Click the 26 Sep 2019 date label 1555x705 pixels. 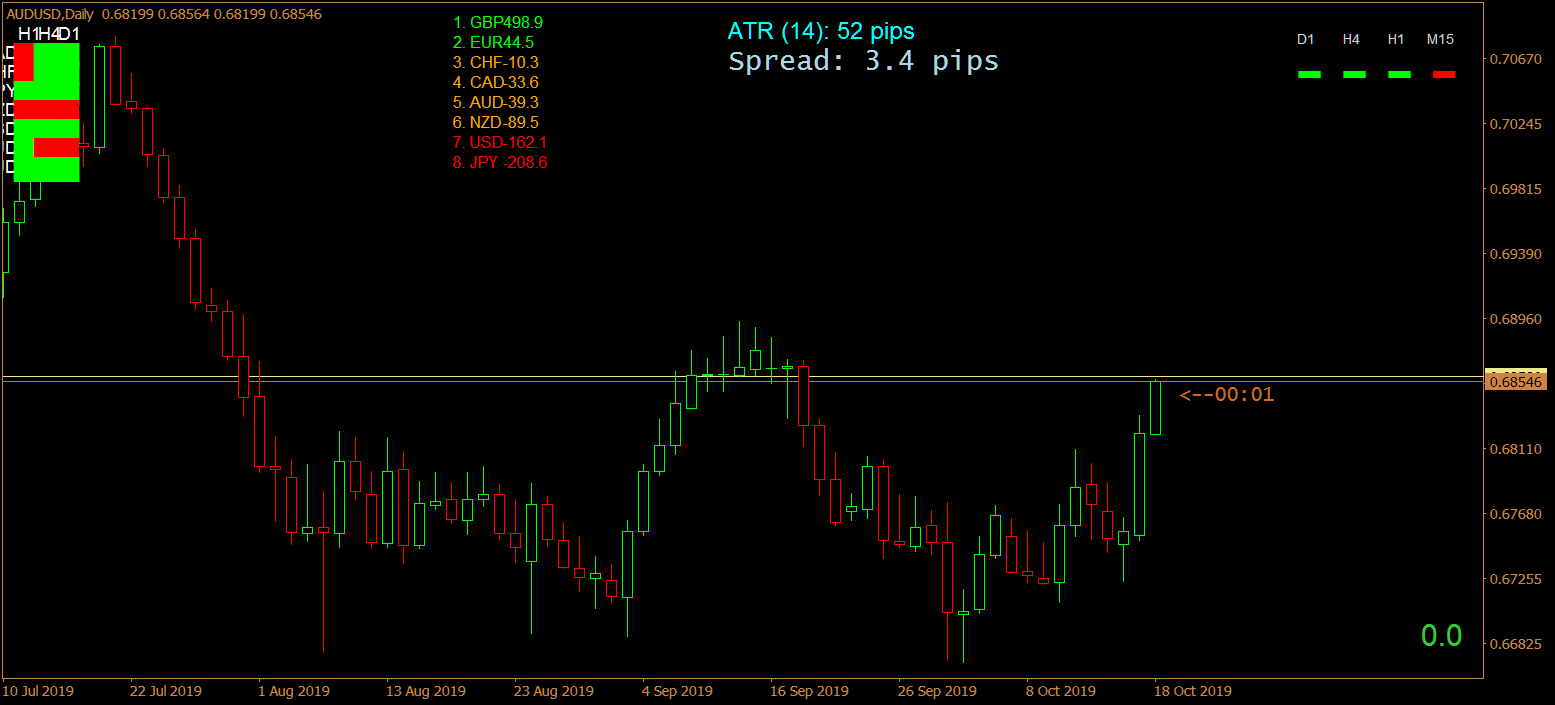937,691
